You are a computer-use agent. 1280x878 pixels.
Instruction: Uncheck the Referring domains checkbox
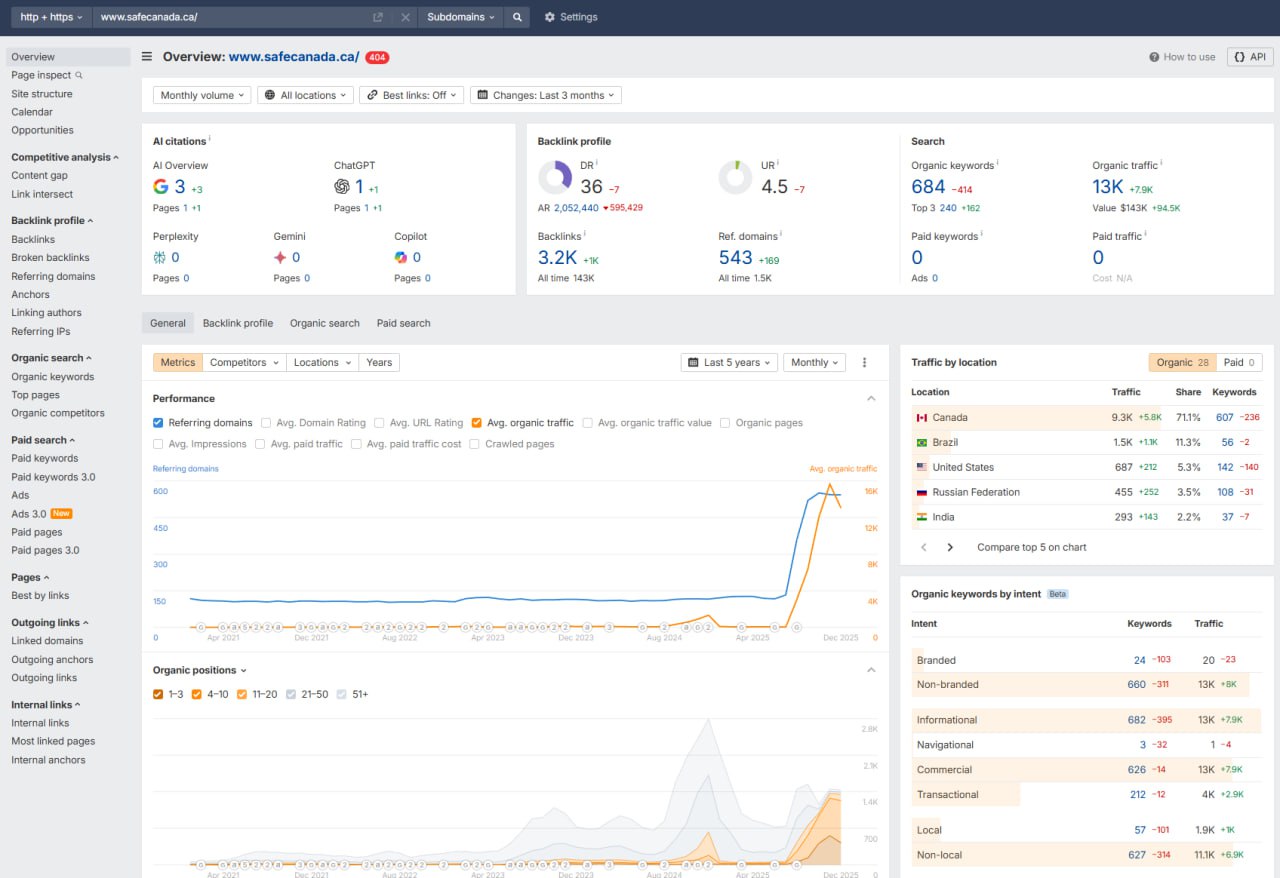click(x=158, y=423)
